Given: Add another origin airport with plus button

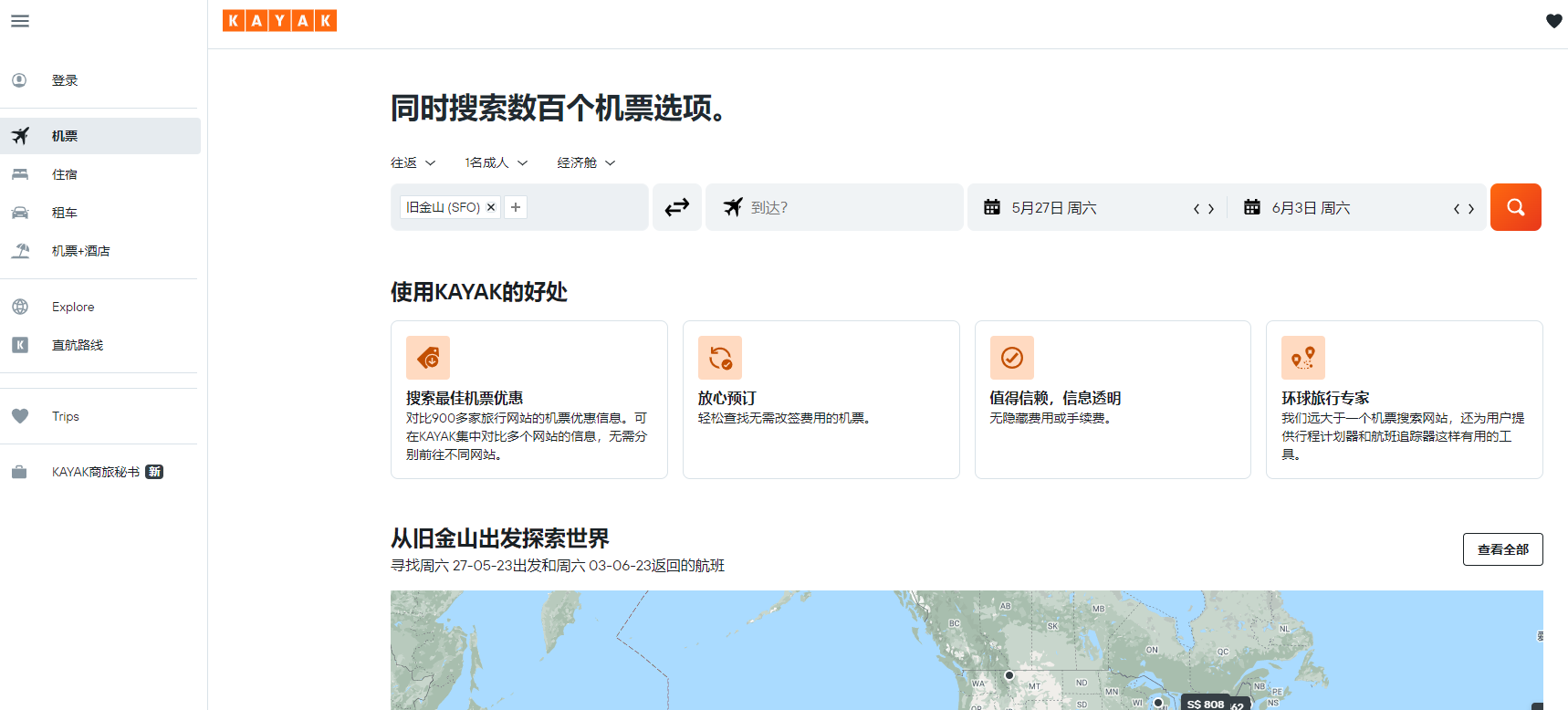Looking at the screenshot, I should click(516, 207).
